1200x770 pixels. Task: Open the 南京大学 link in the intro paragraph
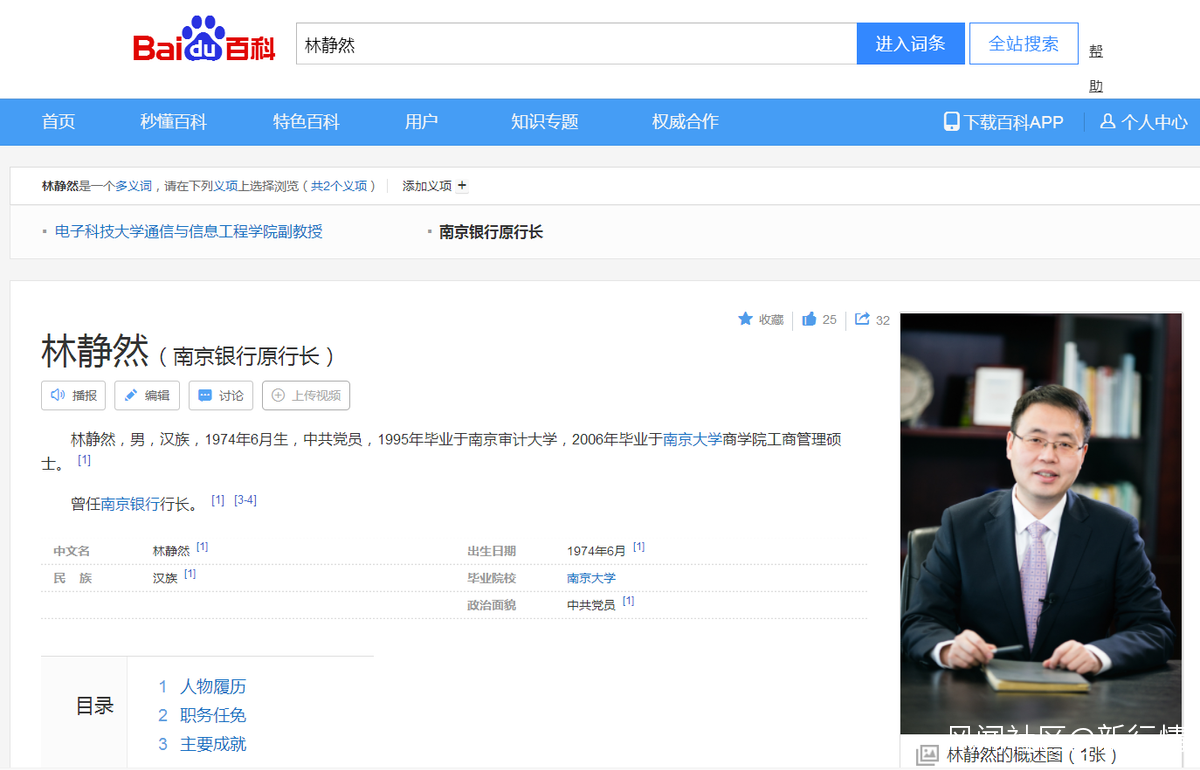692,439
